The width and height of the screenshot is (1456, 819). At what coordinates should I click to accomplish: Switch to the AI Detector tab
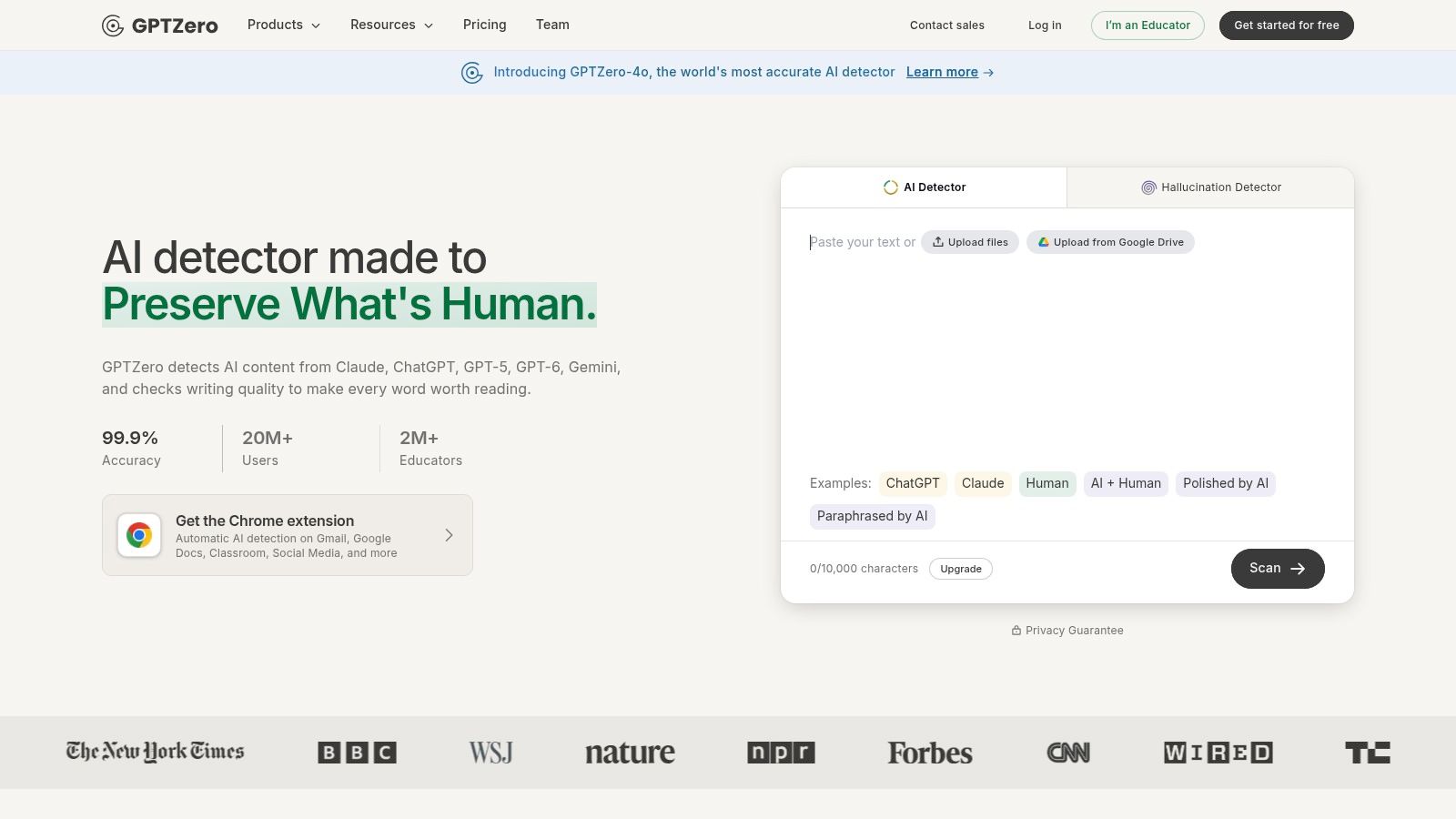pos(924,187)
